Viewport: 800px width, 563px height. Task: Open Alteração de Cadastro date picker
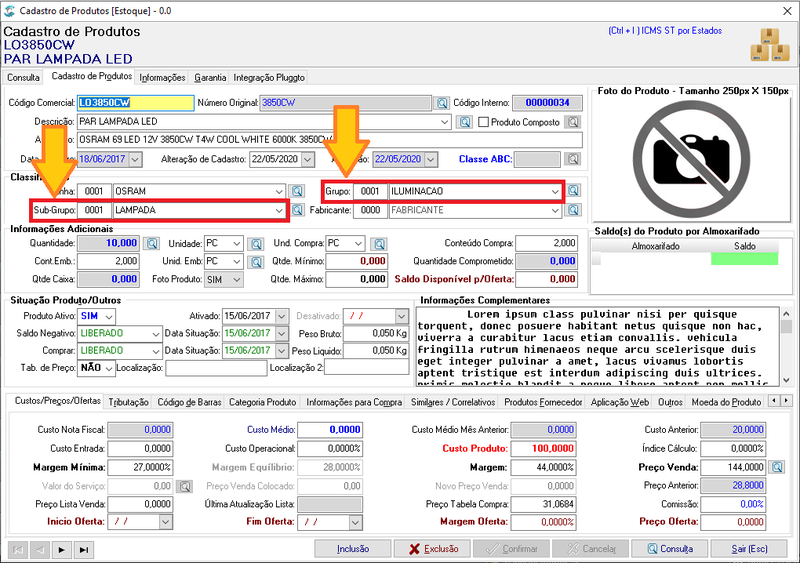click(x=308, y=159)
